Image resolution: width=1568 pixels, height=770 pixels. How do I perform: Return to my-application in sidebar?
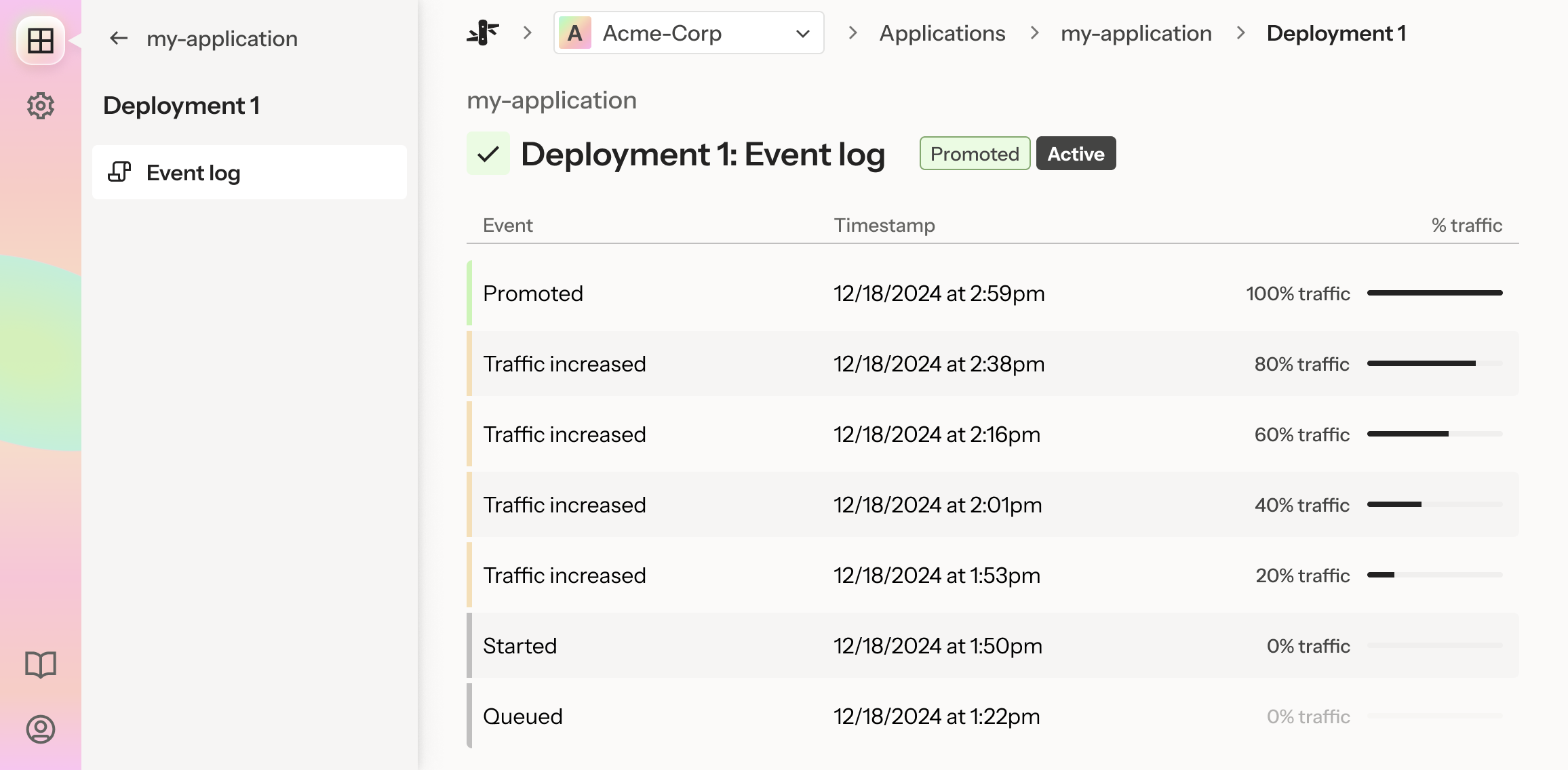point(222,39)
